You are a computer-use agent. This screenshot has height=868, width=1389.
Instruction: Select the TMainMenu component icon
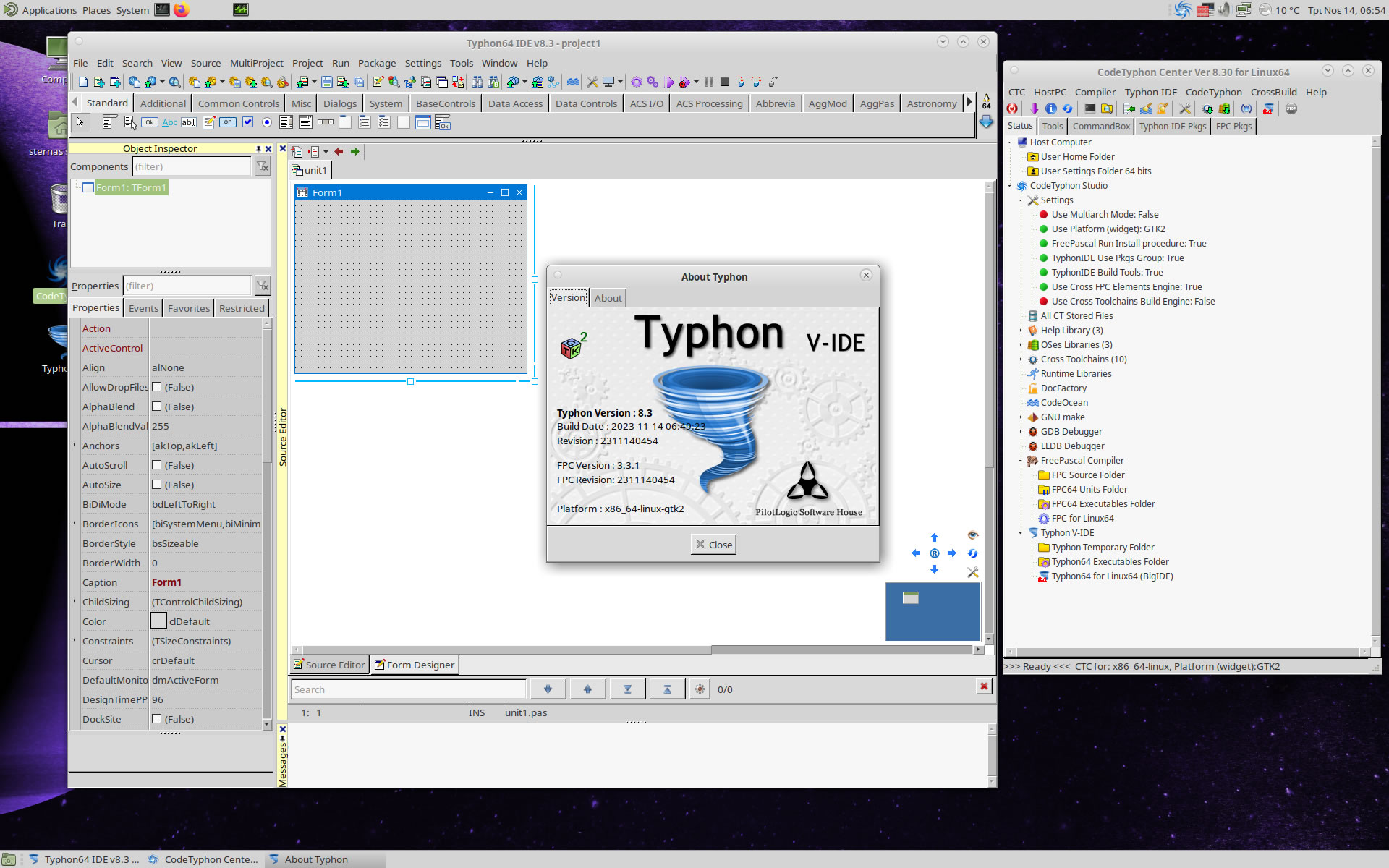click(x=109, y=122)
